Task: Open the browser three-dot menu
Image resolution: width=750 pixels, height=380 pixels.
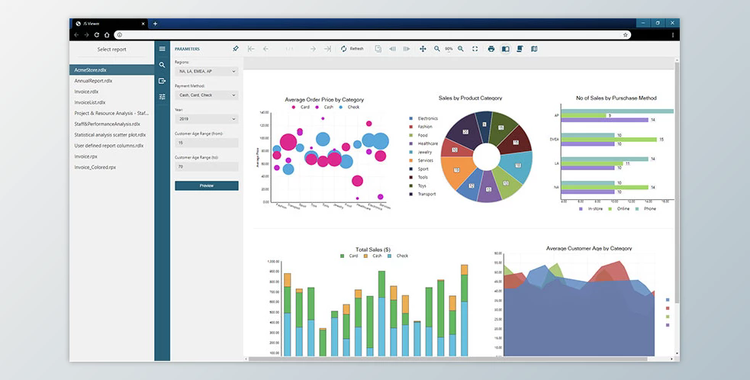Action: pyautogui.click(x=673, y=35)
